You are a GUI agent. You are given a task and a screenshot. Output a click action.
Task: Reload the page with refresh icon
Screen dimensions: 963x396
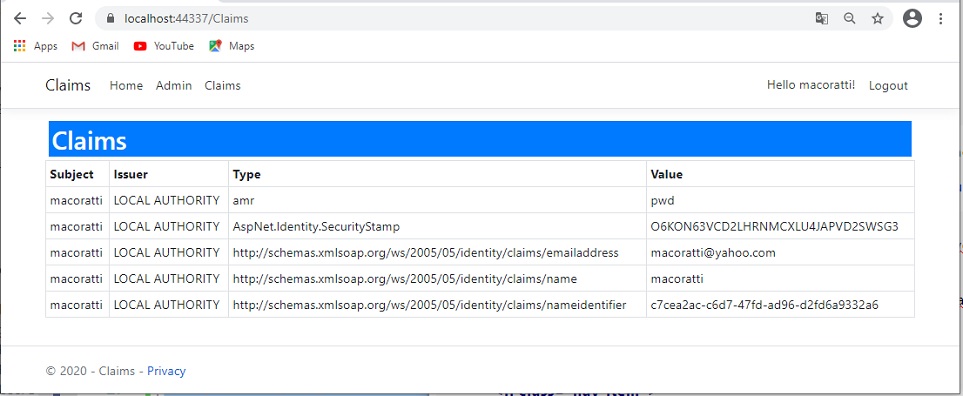(x=76, y=18)
